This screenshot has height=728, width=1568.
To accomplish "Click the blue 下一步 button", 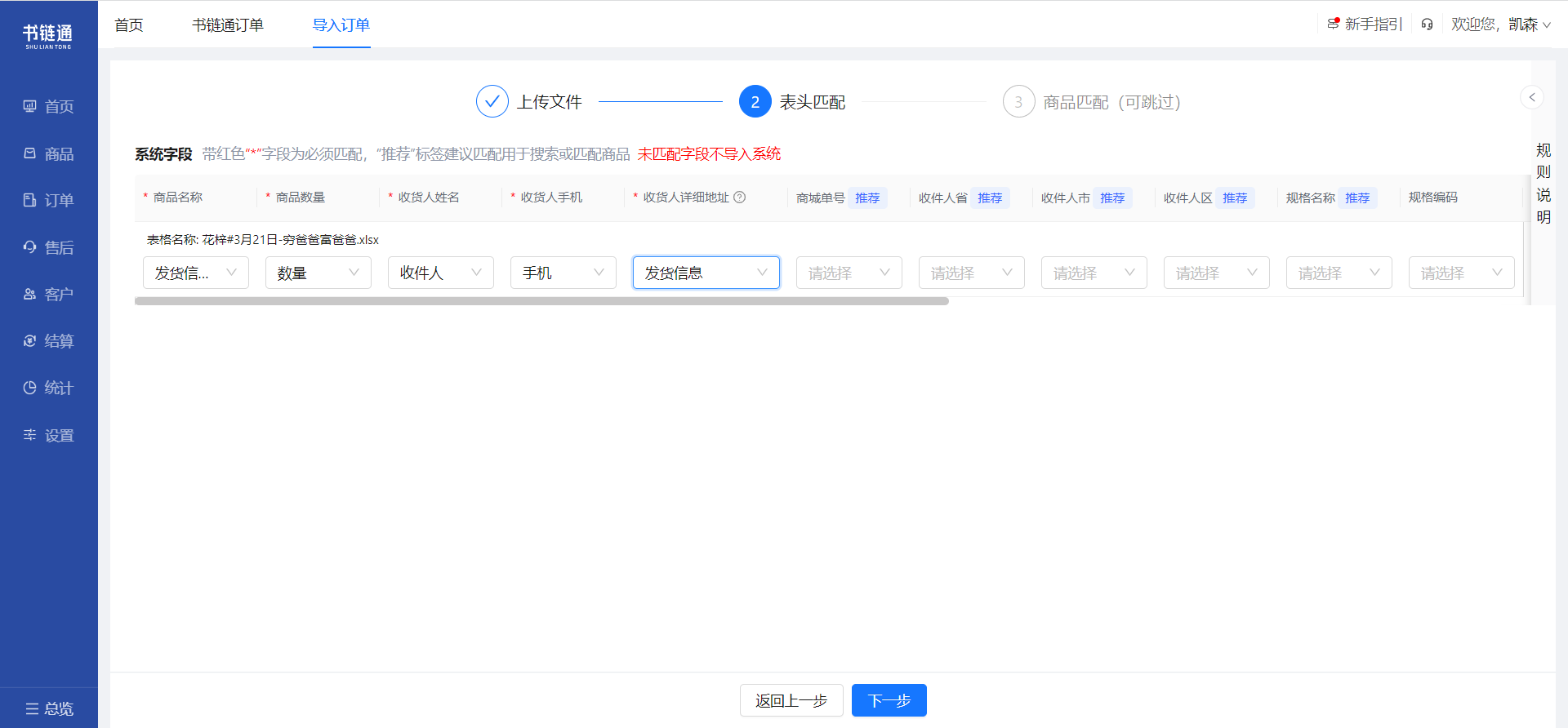I will (x=889, y=700).
